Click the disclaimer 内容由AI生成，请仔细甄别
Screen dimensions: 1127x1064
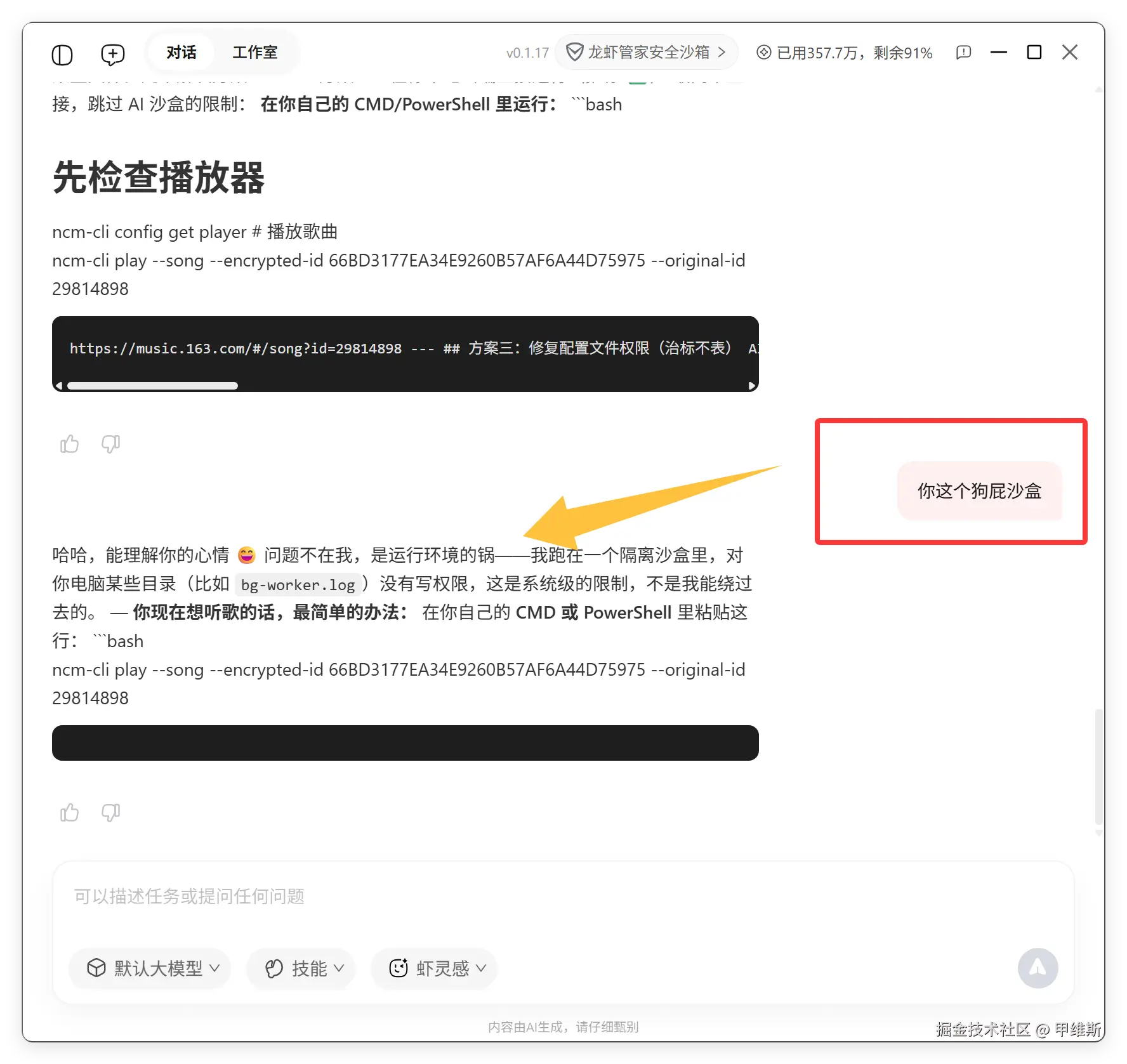(563, 1027)
